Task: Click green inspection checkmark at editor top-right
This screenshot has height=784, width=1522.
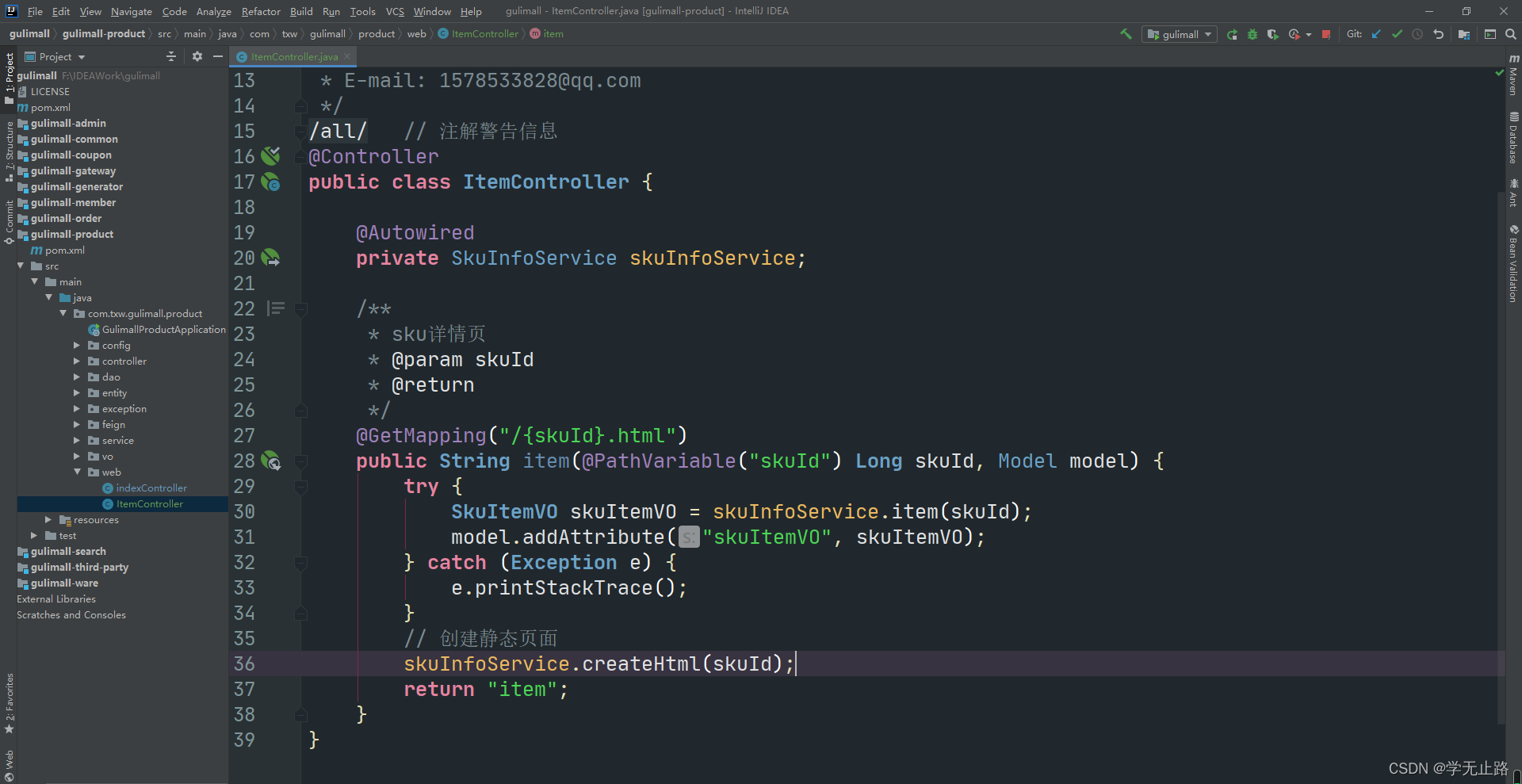Action: point(1499,72)
